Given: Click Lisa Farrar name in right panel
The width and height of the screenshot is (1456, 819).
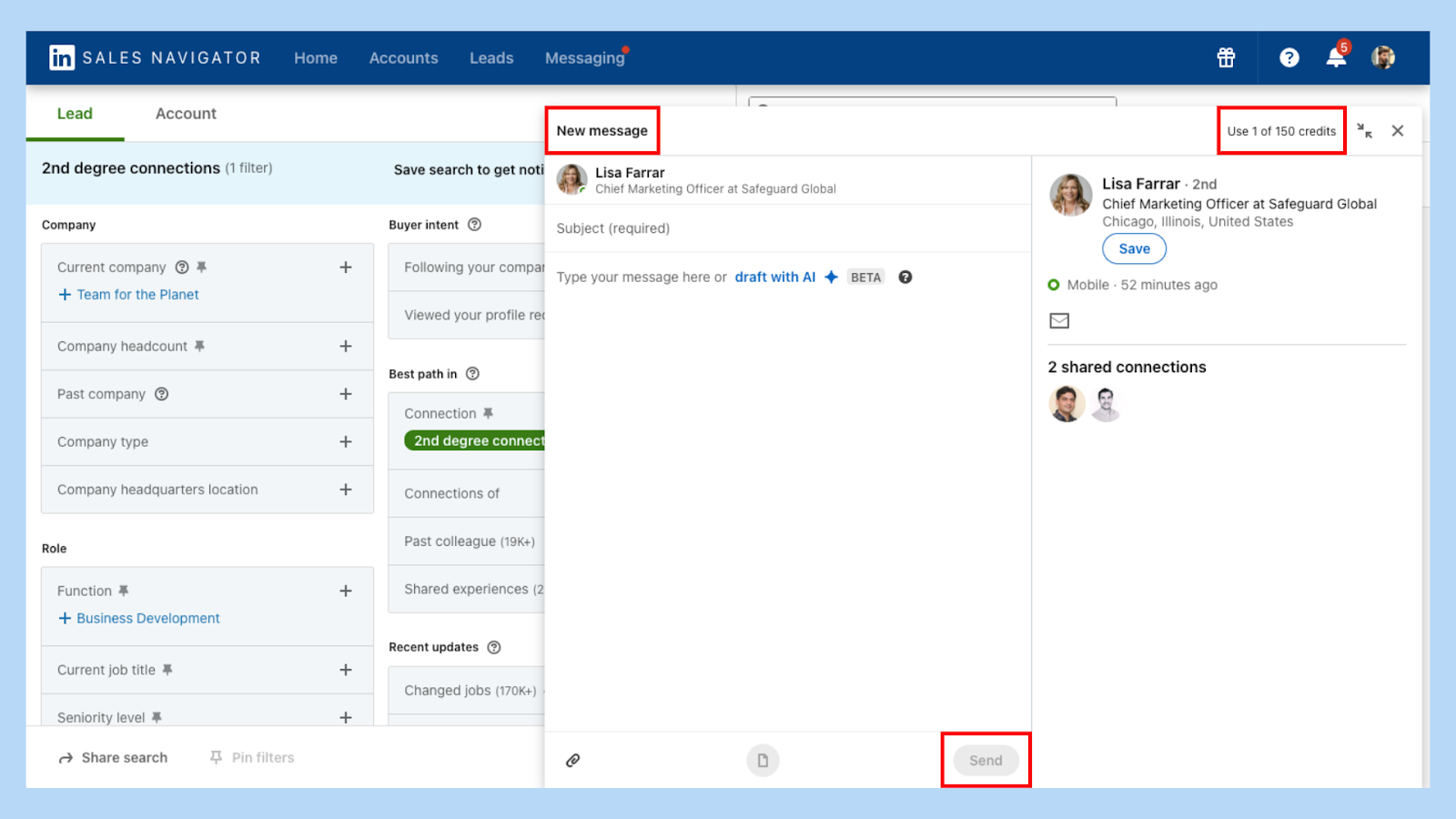Looking at the screenshot, I should pos(1140,184).
